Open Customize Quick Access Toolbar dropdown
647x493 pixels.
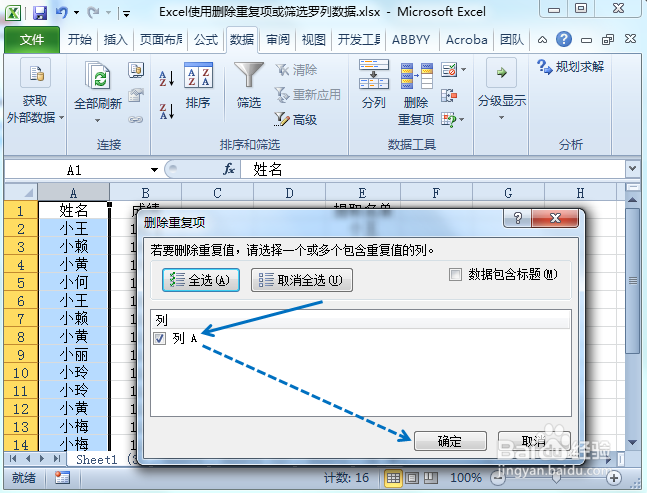point(126,14)
